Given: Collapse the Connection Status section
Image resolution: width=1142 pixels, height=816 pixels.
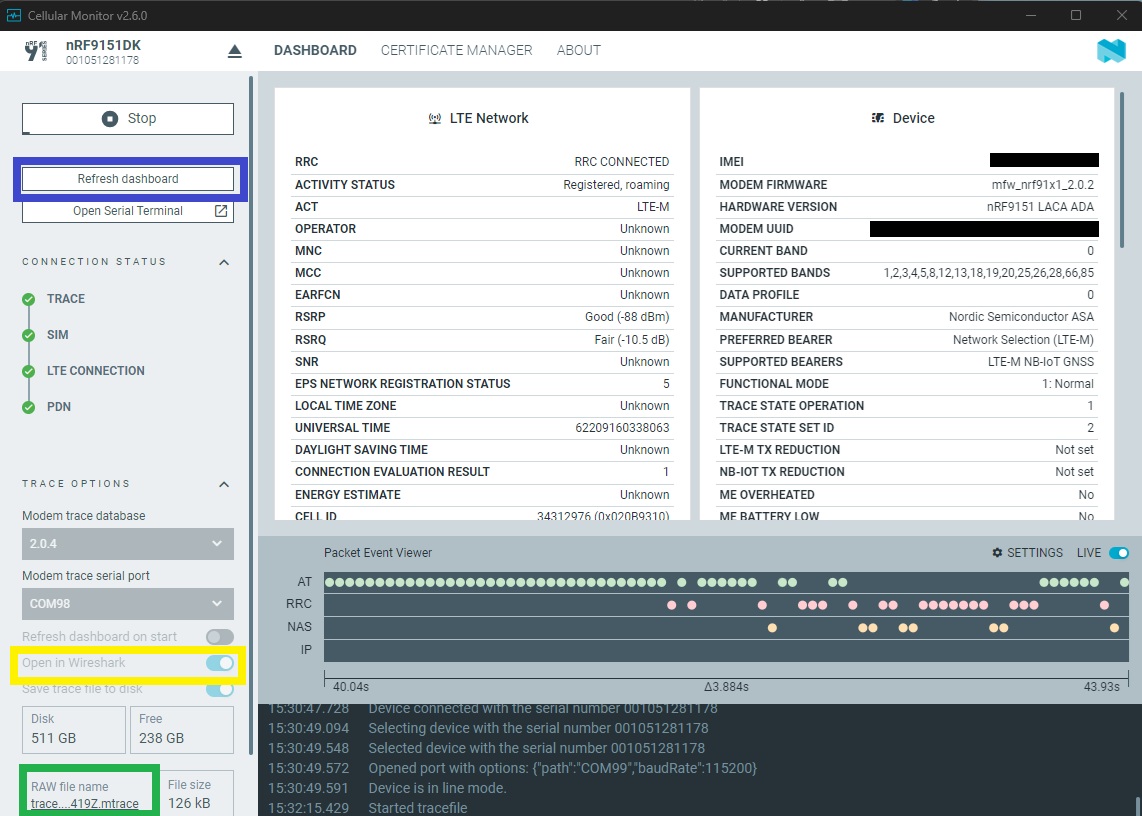Looking at the screenshot, I should 224,262.
